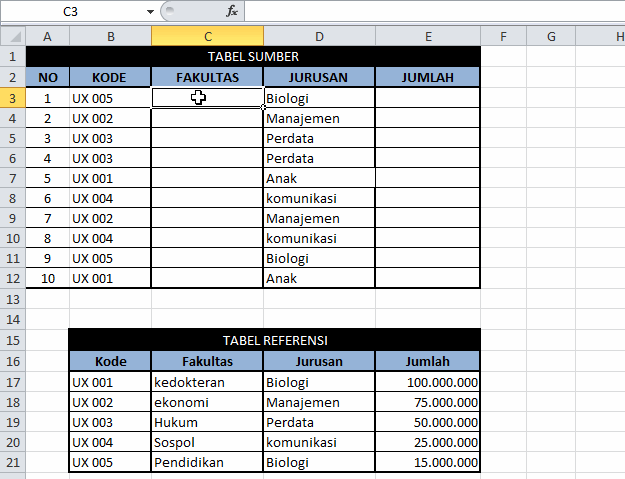
Task: Click the Insert Function fx icon
Action: pyautogui.click(x=232, y=11)
